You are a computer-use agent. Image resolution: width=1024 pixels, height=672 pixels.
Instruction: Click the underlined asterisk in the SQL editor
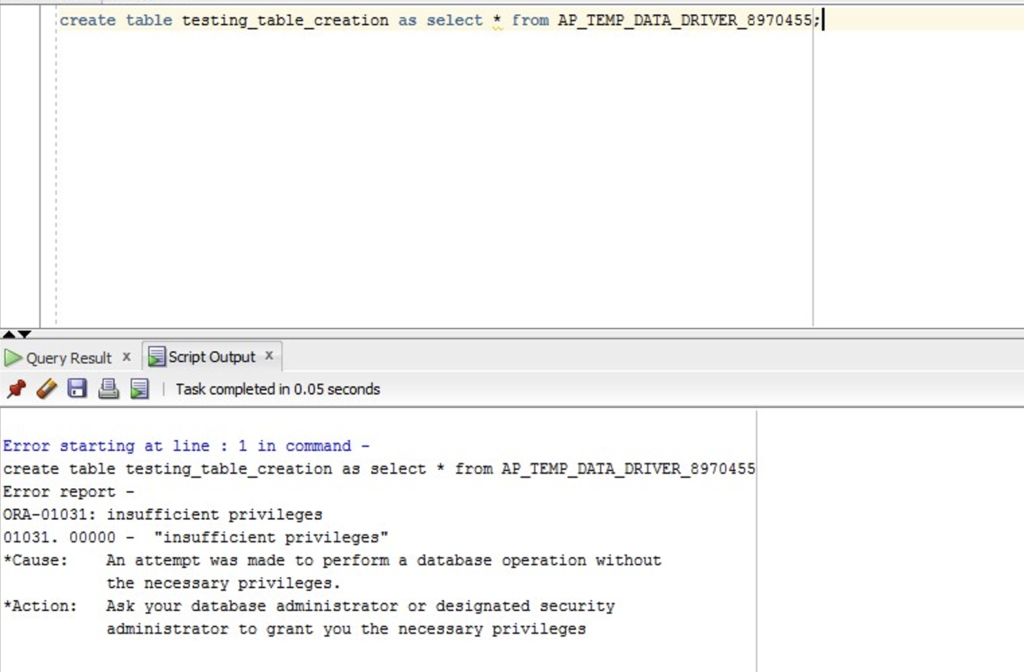tap(498, 21)
